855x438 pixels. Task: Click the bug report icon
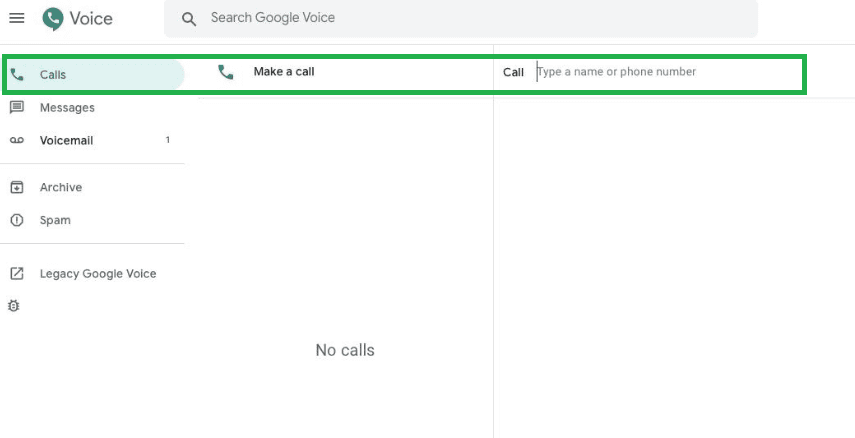coord(14,305)
